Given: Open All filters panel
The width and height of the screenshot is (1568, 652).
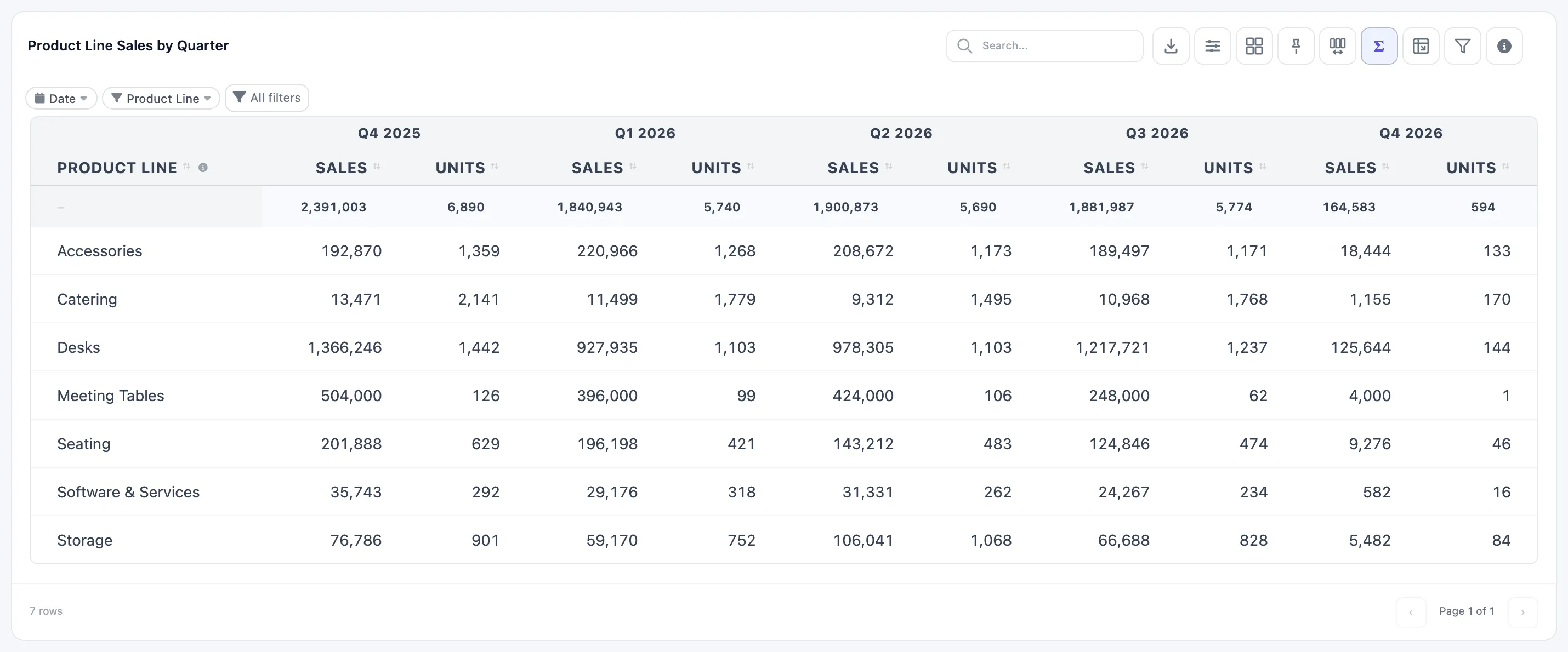Looking at the screenshot, I should [x=267, y=98].
